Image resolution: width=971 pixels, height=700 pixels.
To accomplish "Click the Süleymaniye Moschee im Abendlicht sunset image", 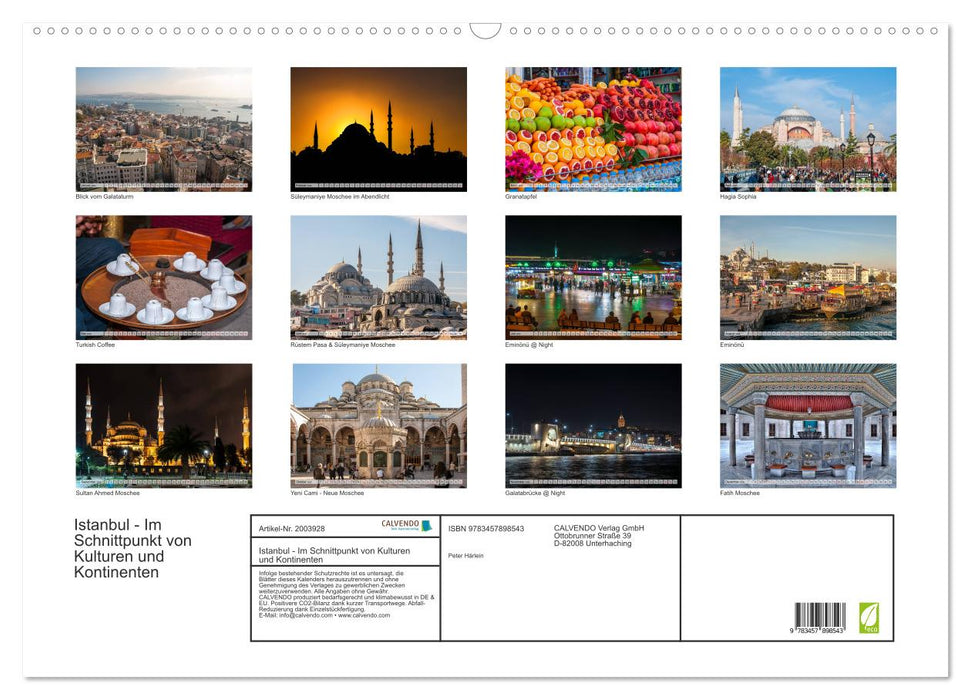I will pyautogui.click(x=378, y=128).
